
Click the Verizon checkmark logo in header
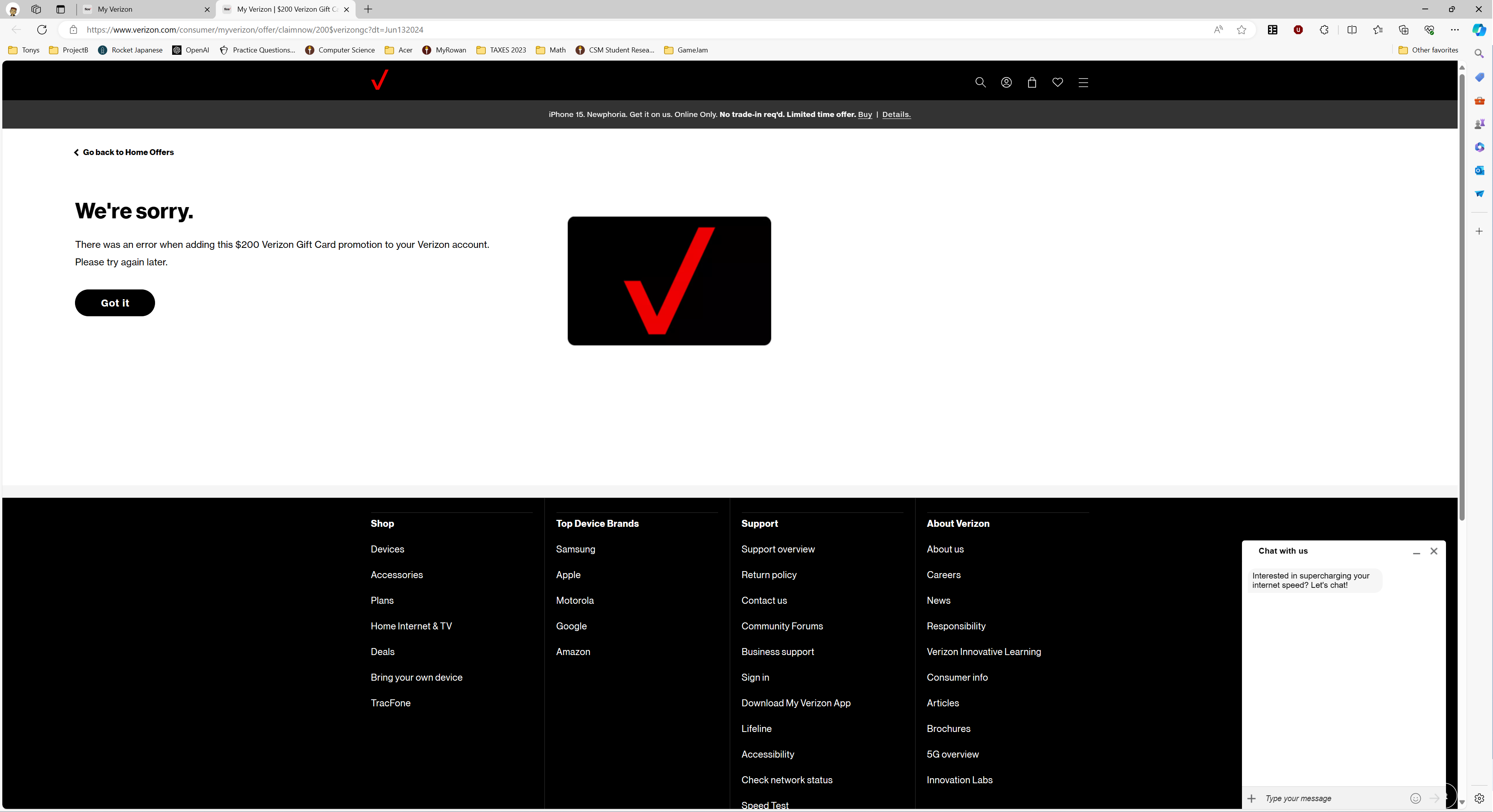380,80
